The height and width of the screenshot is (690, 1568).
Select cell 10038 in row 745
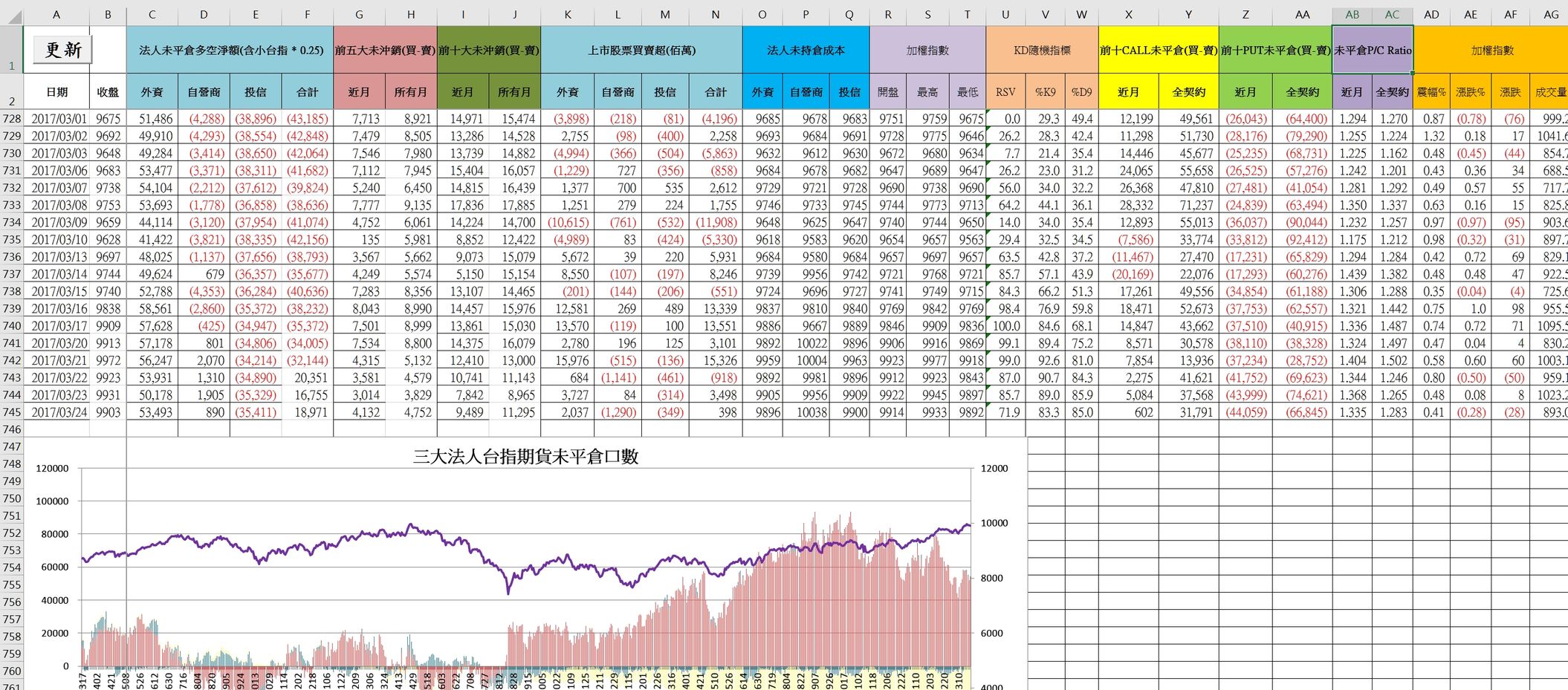click(x=806, y=412)
